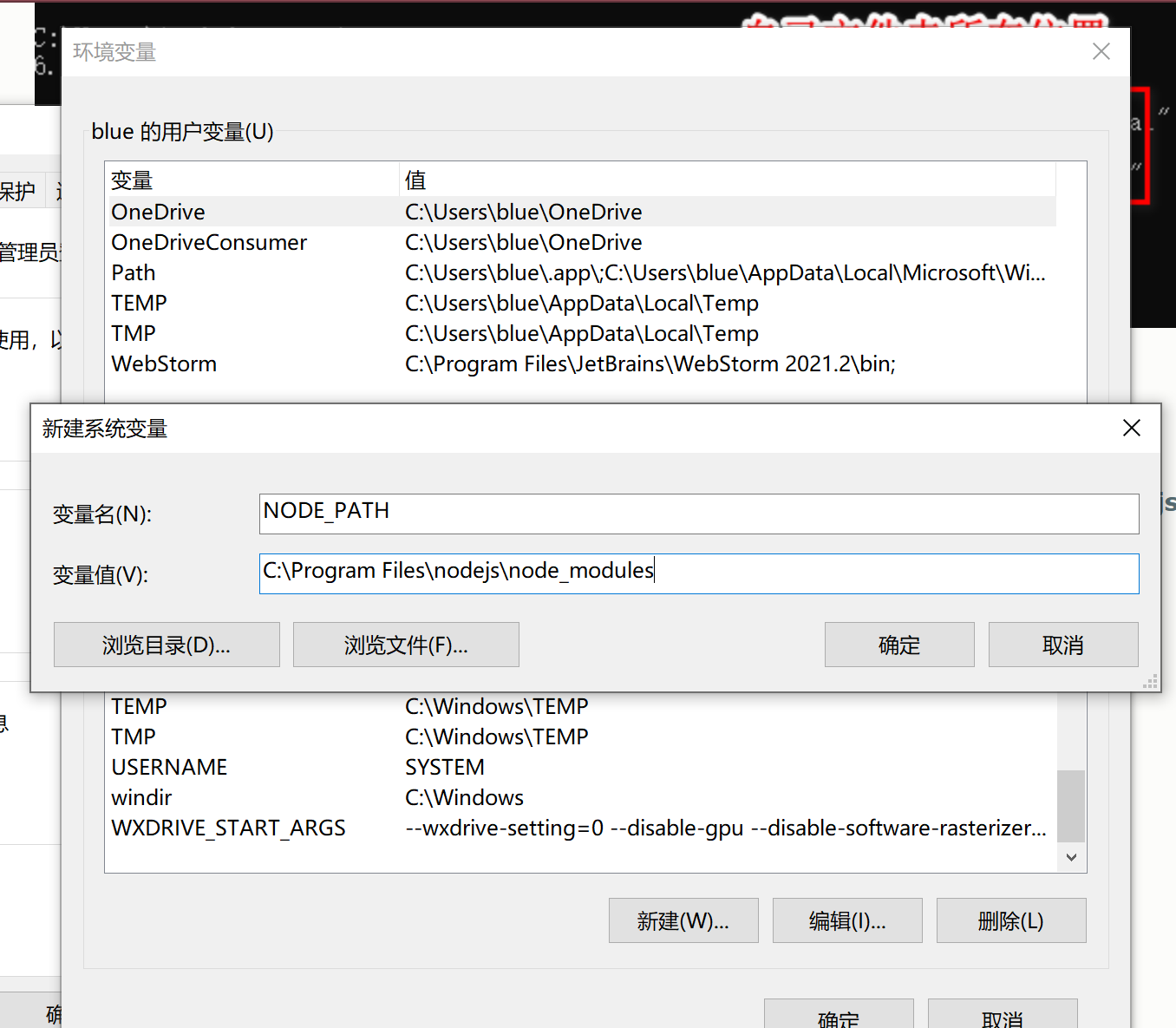Click the 确定 button at bottom of 环境变量 window
The height and width of the screenshot is (1028, 1176).
point(839,1014)
